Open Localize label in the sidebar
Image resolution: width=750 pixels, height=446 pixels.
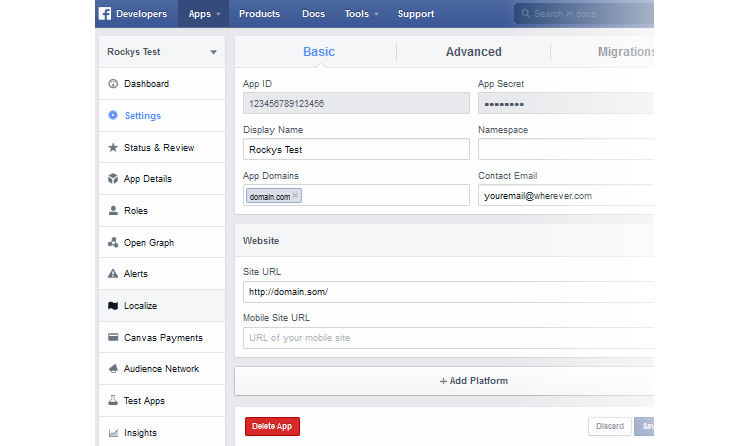[140, 306]
